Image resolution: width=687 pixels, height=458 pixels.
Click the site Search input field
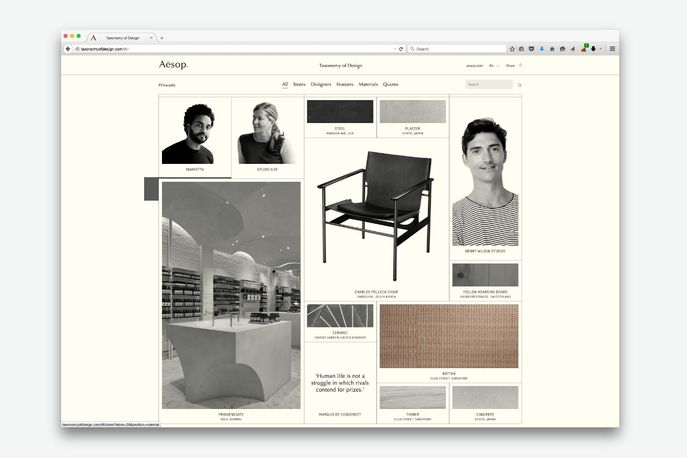pos(488,85)
